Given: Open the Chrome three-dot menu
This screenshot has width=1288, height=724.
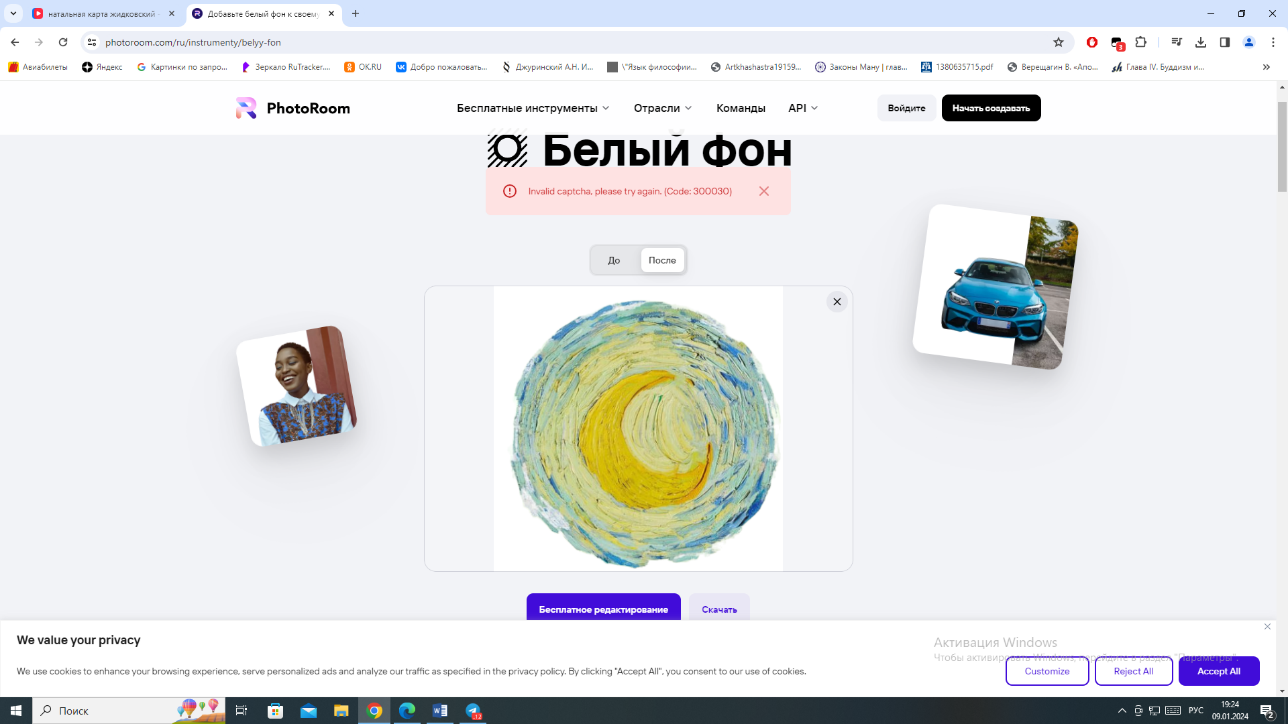Looking at the screenshot, I should [x=1273, y=42].
